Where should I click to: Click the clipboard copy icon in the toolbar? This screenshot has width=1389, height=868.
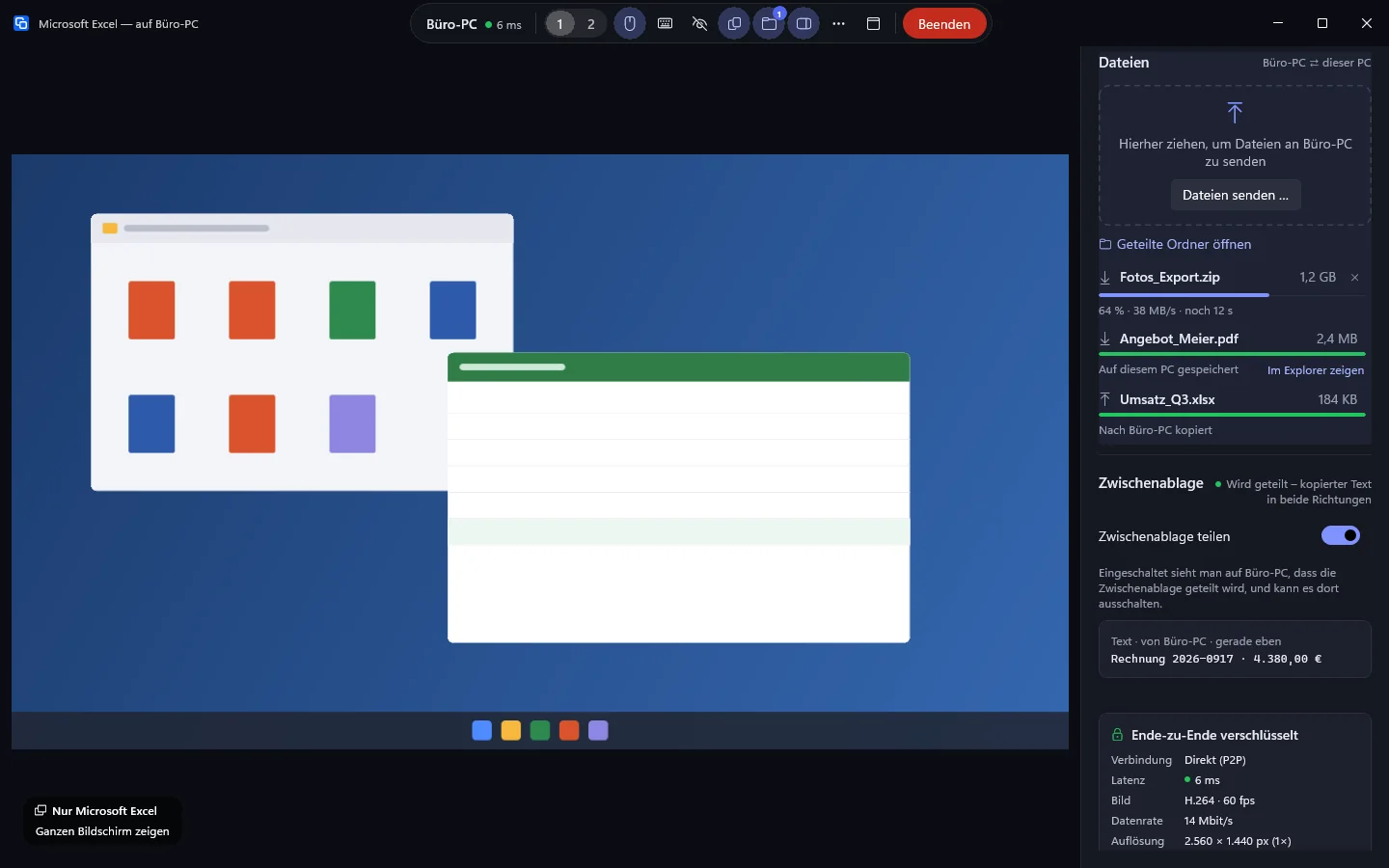coord(734,24)
